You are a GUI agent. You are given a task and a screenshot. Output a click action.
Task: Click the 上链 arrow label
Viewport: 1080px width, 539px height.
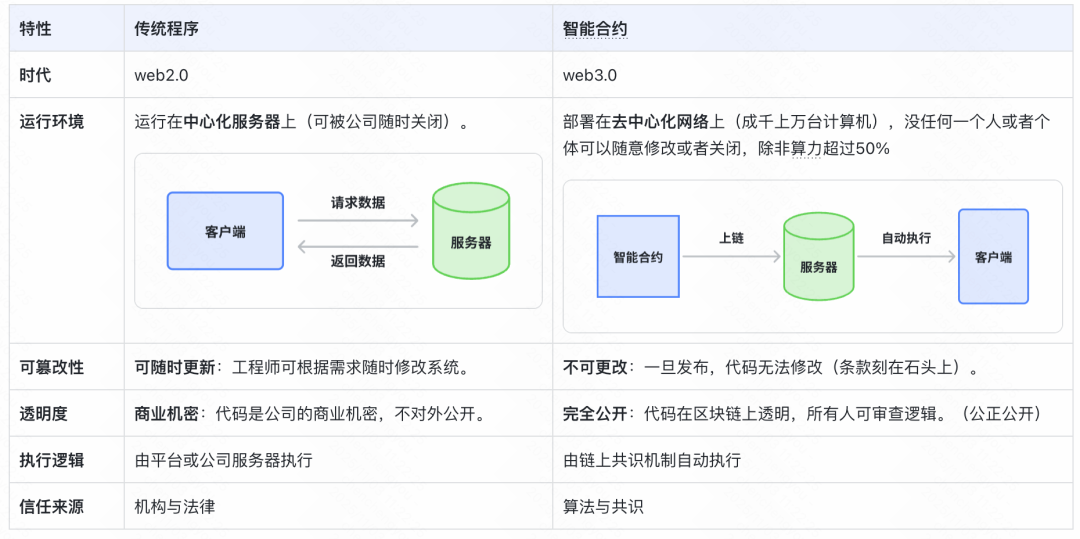[x=731, y=238]
